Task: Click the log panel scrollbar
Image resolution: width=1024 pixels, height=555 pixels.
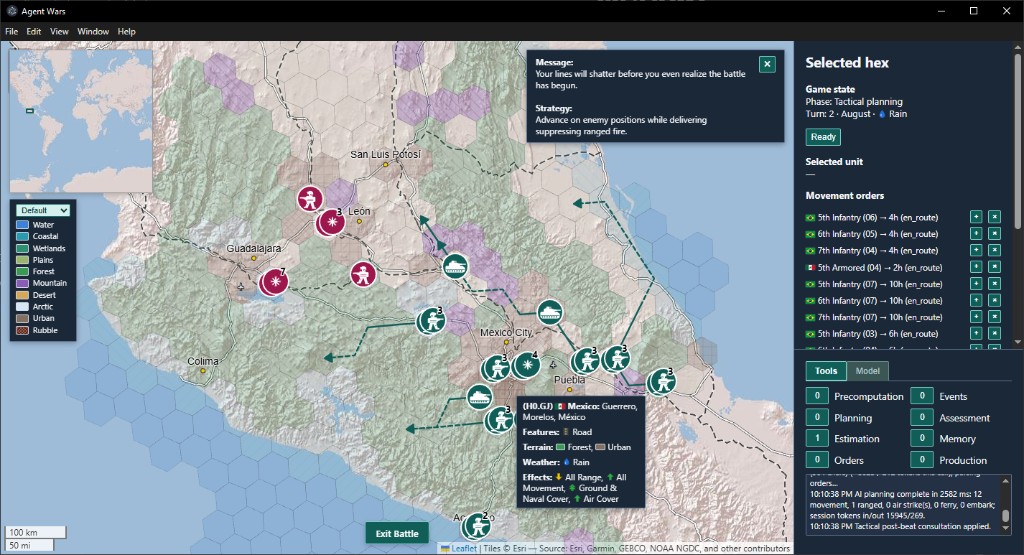Action: click(1006, 505)
